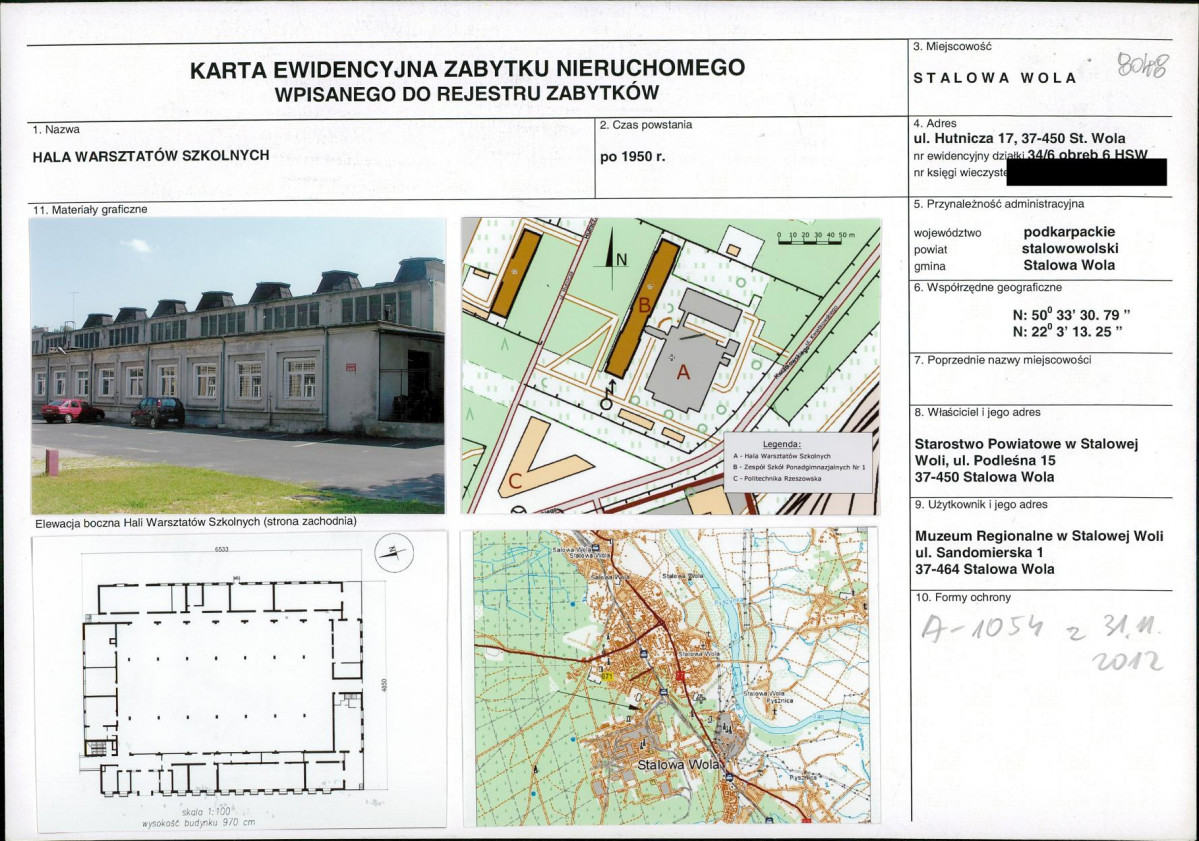The width and height of the screenshot is (1199, 841).
Task: Click the powiat value 'stalowowolski'
Action: coord(1070,248)
